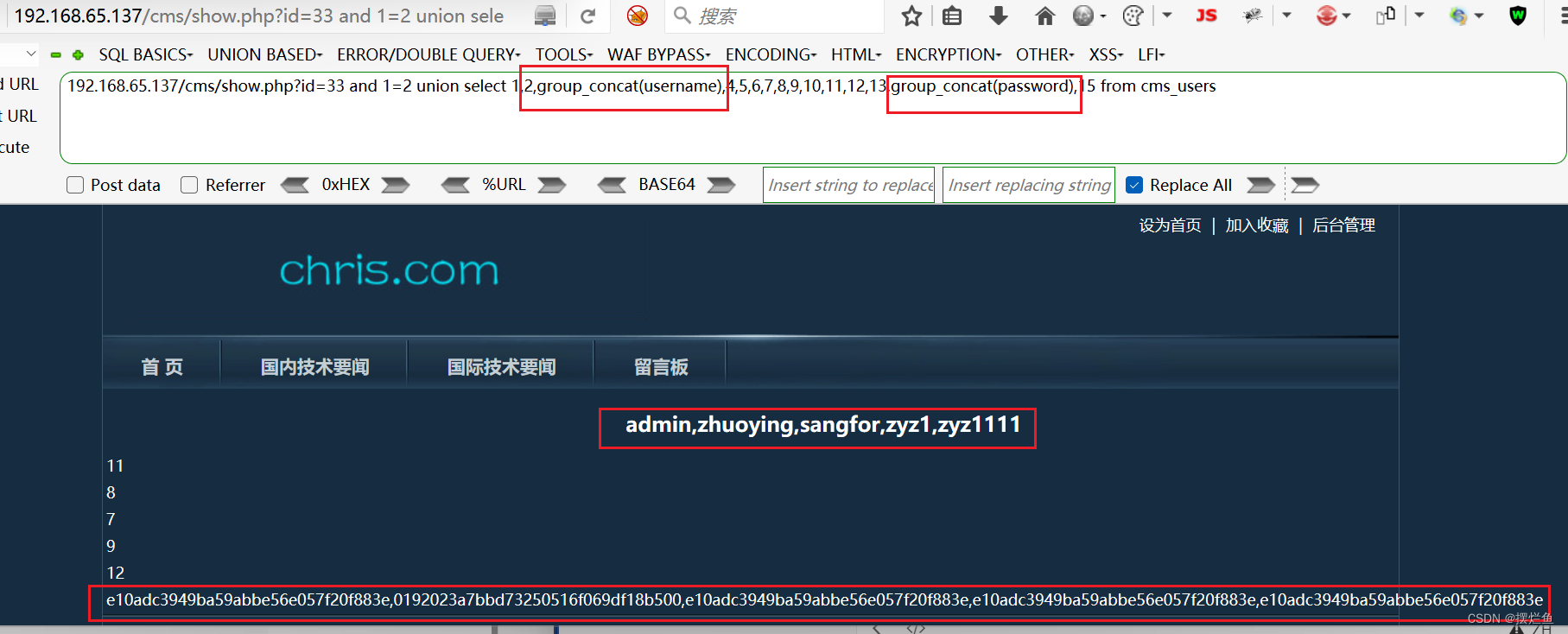This screenshot has height=634, width=1568.
Task: Open the HTML dropdown menu
Action: click(x=856, y=54)
